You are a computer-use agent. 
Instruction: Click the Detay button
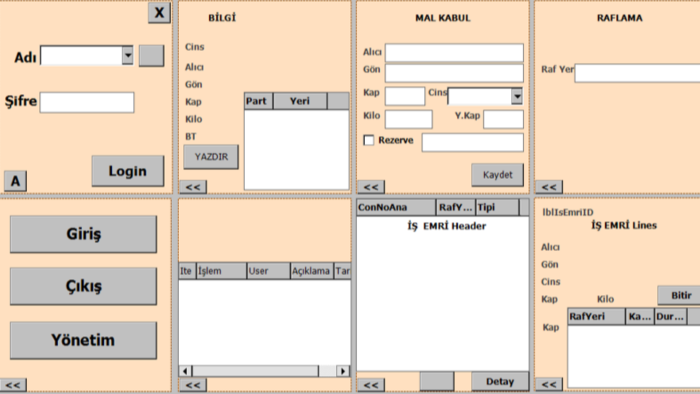pos(500,382)
